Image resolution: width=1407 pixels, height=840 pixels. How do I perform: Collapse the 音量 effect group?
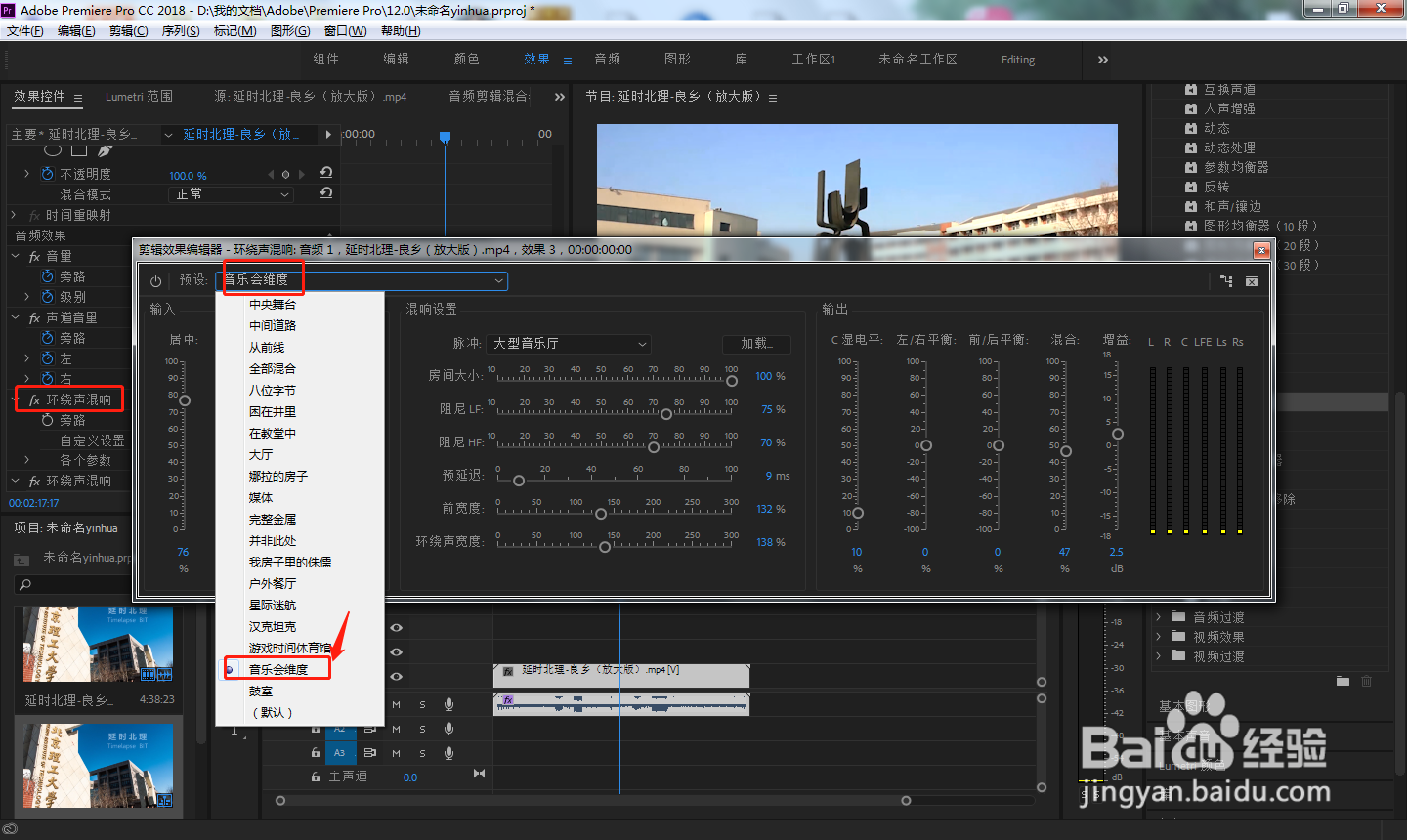click(x=16, y=256)
